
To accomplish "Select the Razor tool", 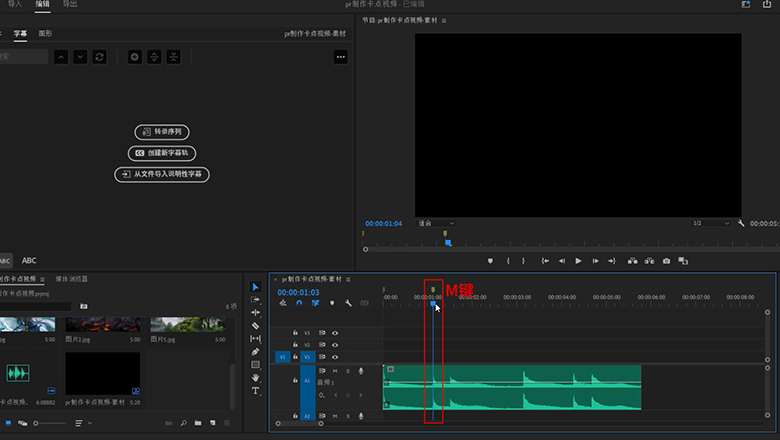I will point(255,326).
